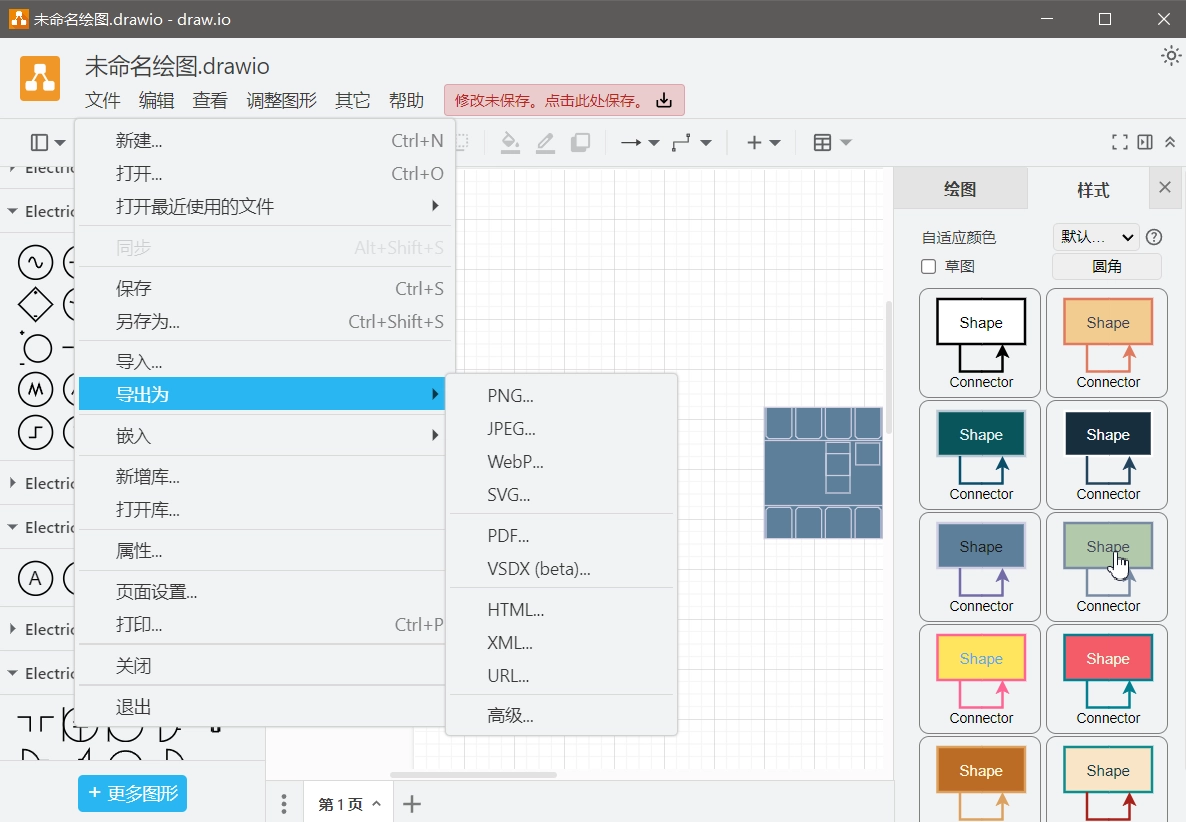The image size is (1186, 822).
Task: Select the motor M circle symbol
Action: click(36, 389)
